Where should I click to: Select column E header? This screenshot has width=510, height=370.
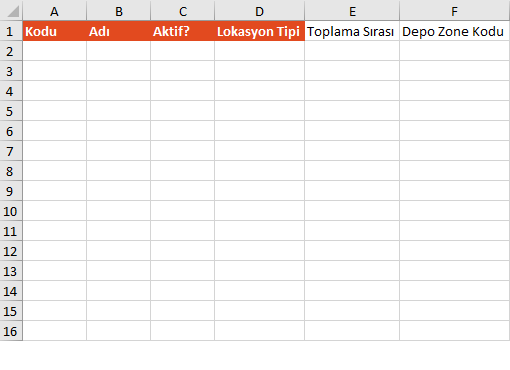coord(352,11)
